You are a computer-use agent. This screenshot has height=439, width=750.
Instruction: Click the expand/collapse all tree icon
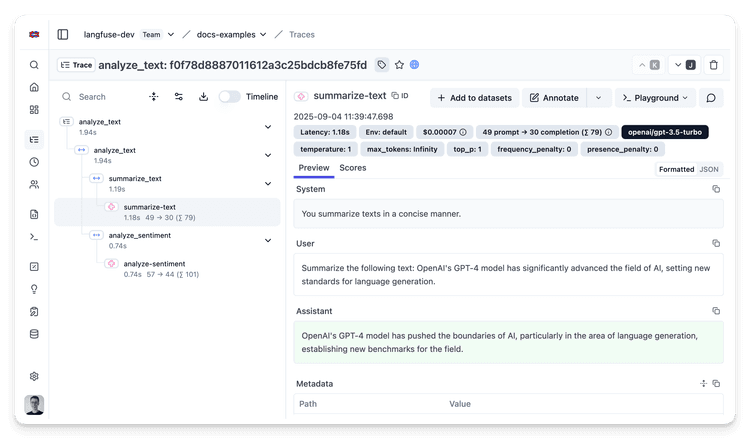(154, 97)
